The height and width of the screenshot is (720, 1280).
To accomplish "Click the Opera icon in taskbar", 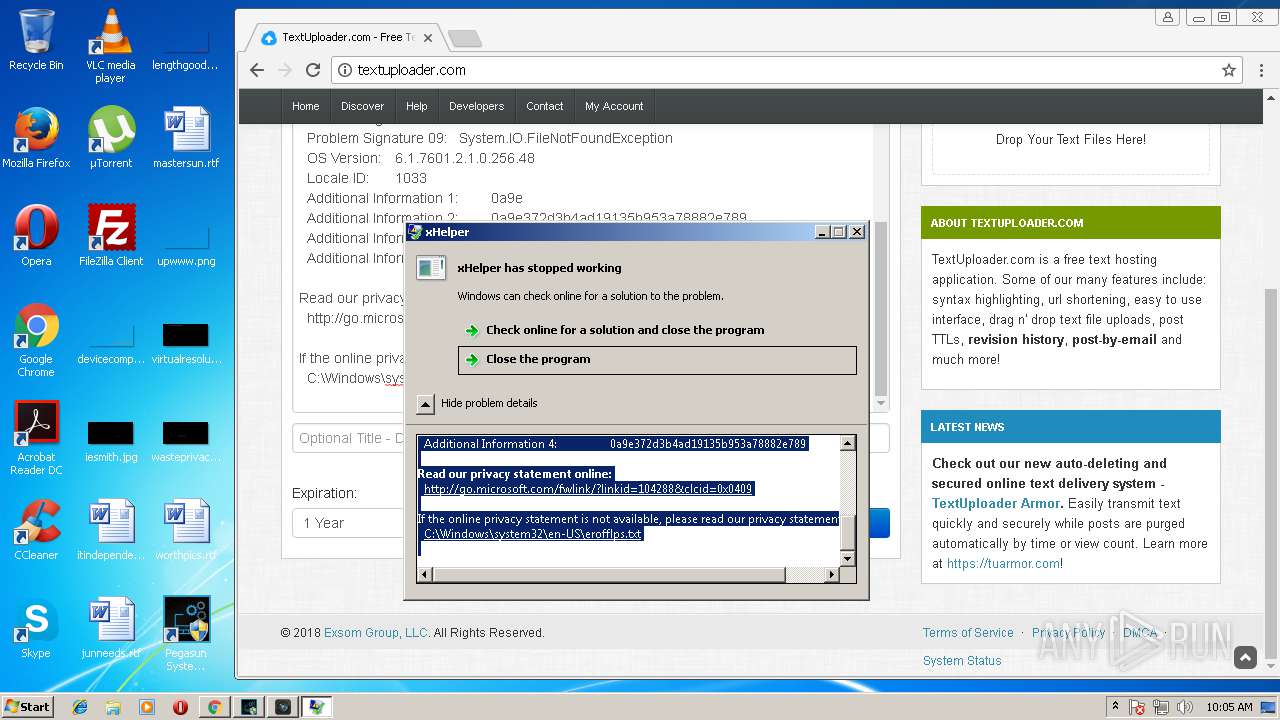I will point(181,707).
